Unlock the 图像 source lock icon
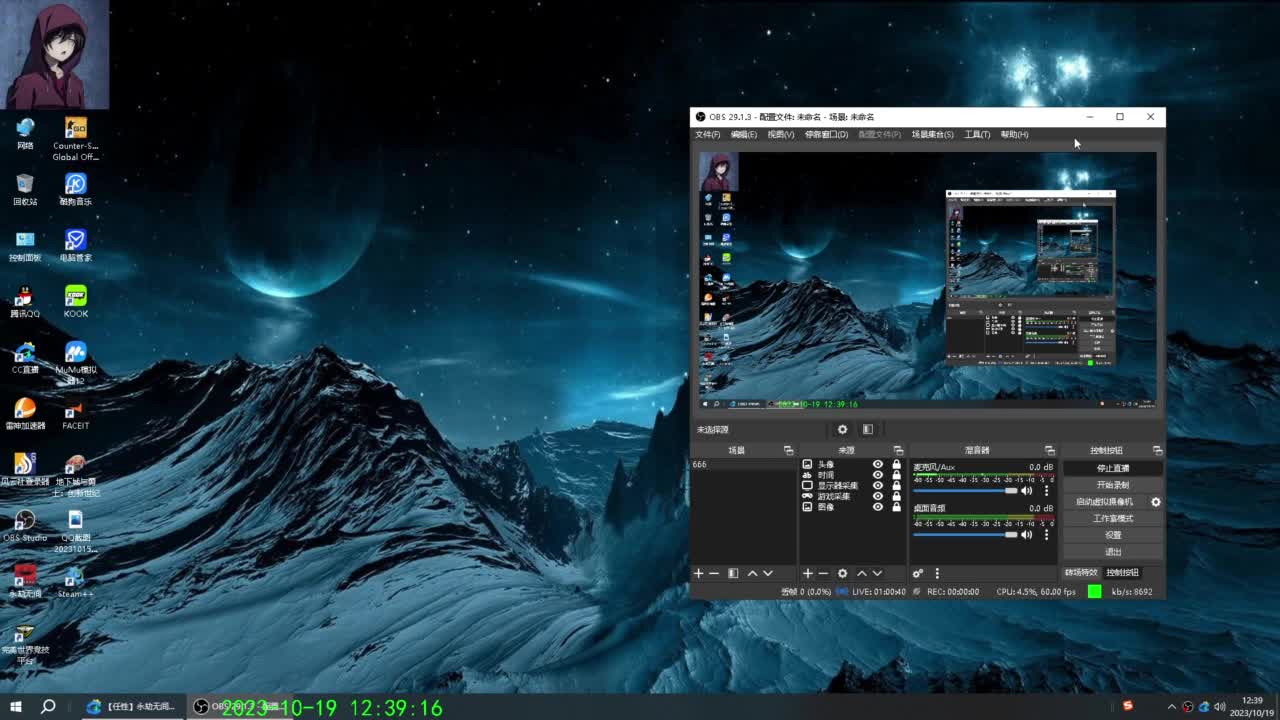This screenshot has height=720, width=1280. click(x=896, y=507)
